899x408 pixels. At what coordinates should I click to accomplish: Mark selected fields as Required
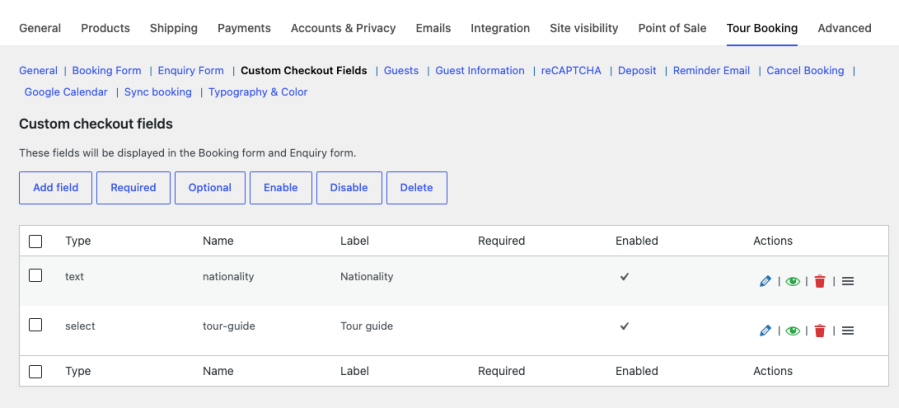(x=133, y=188)
